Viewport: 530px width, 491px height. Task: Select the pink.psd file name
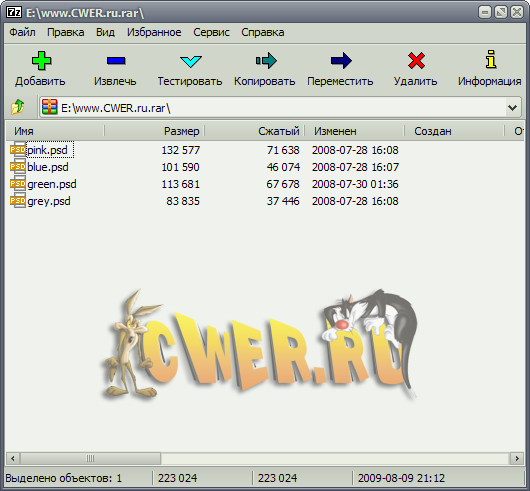coord(47,150)
